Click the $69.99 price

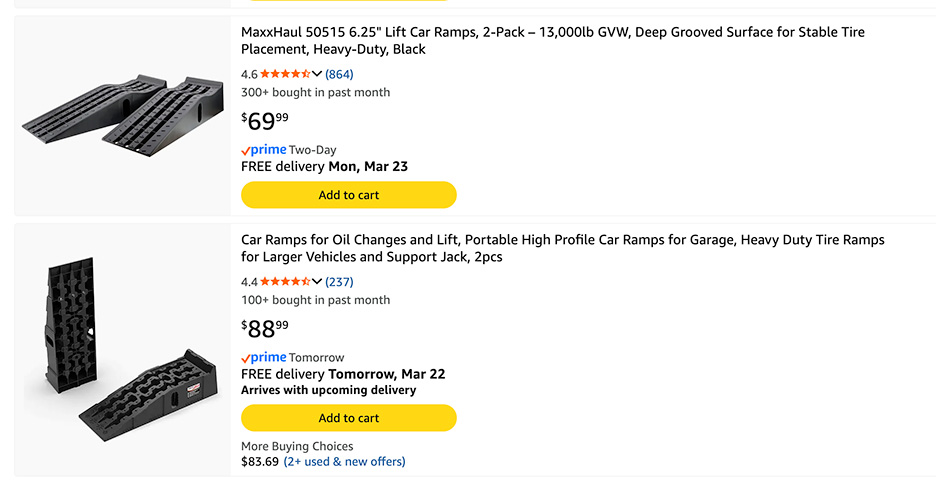click(x=265, y=121)
